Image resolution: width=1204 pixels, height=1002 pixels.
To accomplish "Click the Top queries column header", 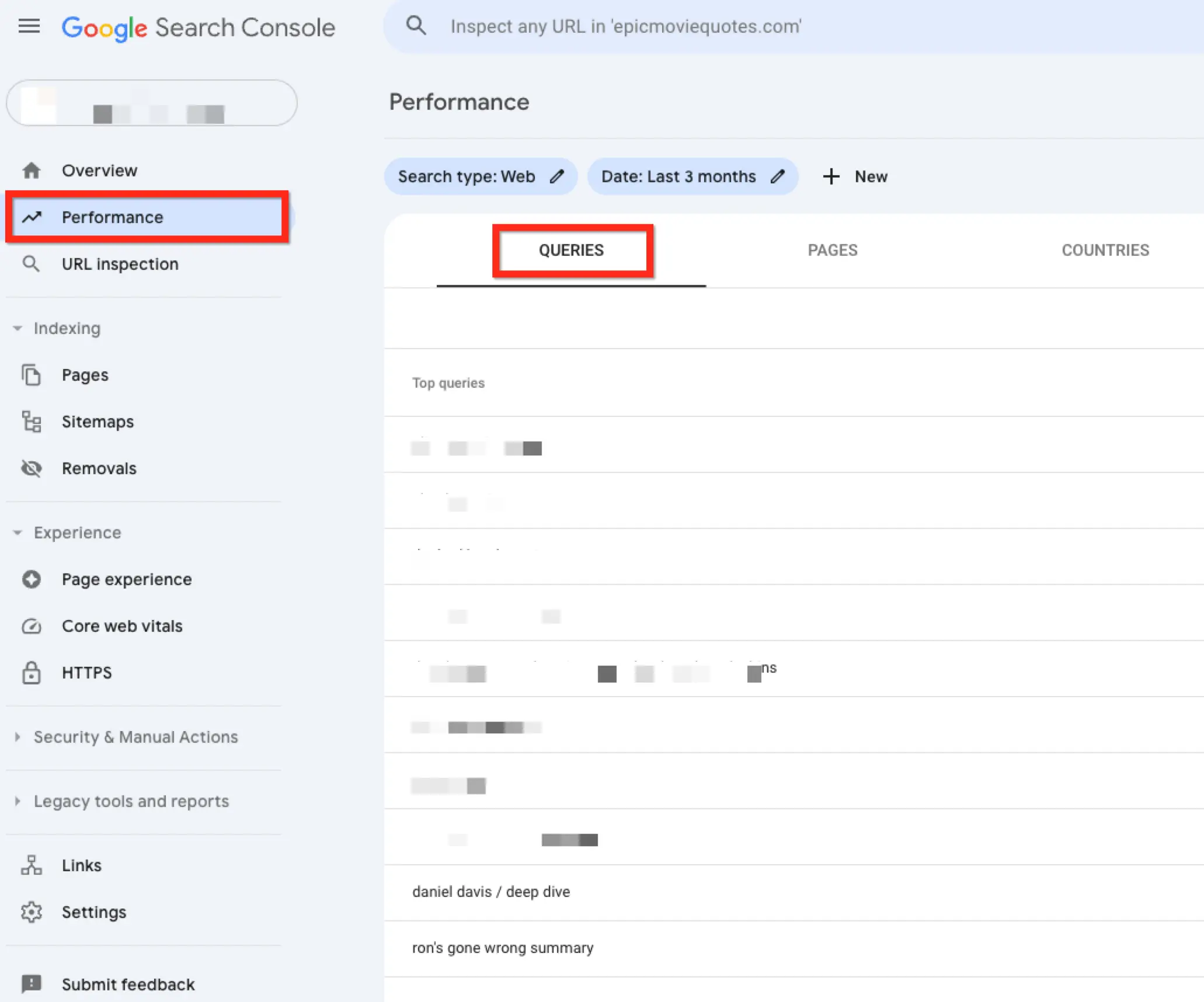I will pos(448,383).
